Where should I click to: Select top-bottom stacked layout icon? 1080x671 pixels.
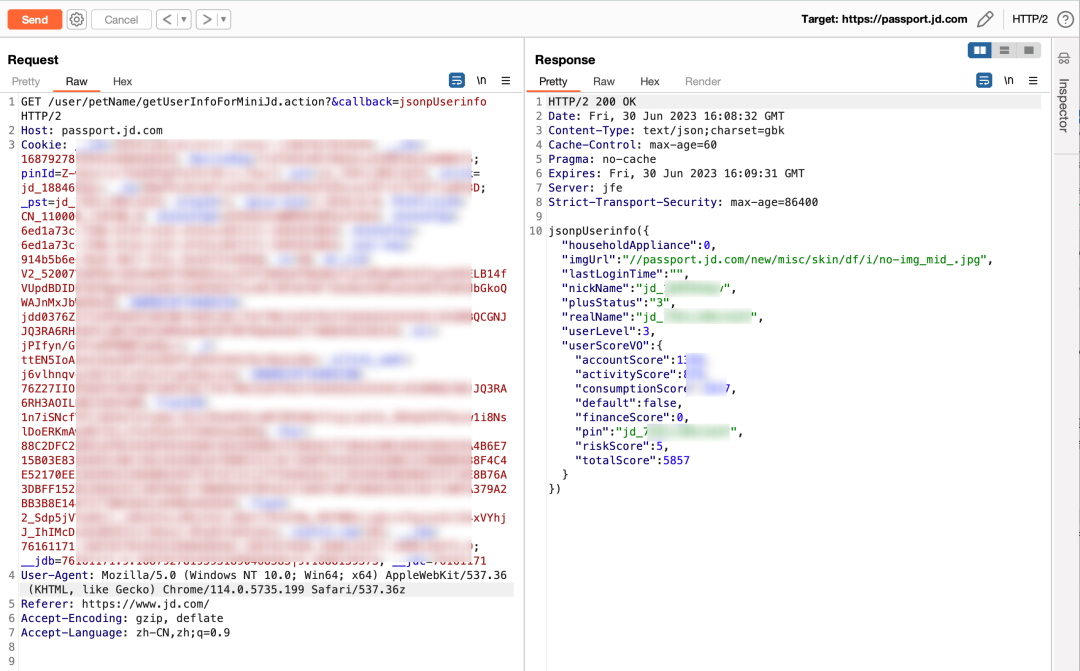click(x=1004, y=50)
